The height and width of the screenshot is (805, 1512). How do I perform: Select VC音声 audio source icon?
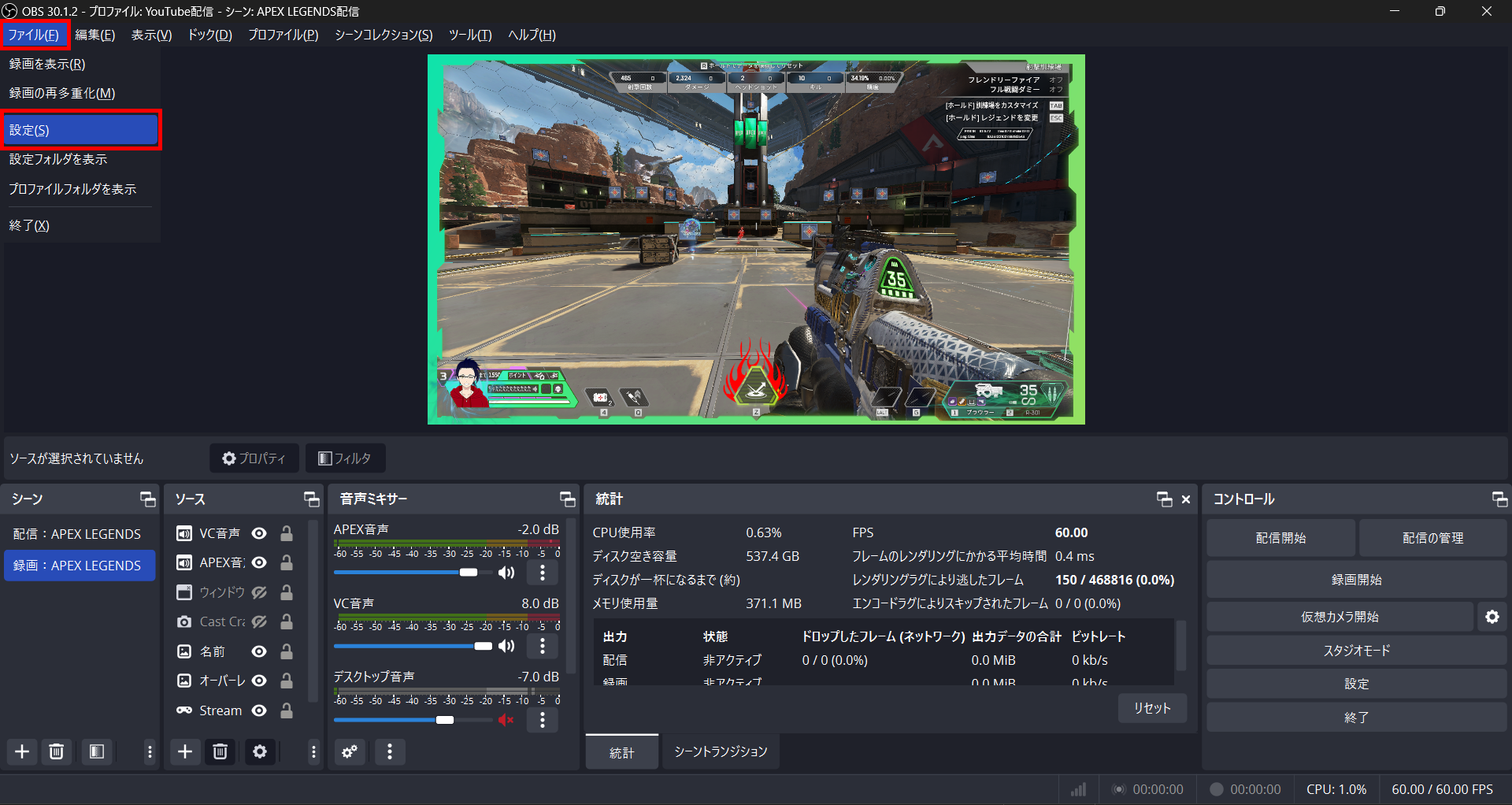click(183, 533)
